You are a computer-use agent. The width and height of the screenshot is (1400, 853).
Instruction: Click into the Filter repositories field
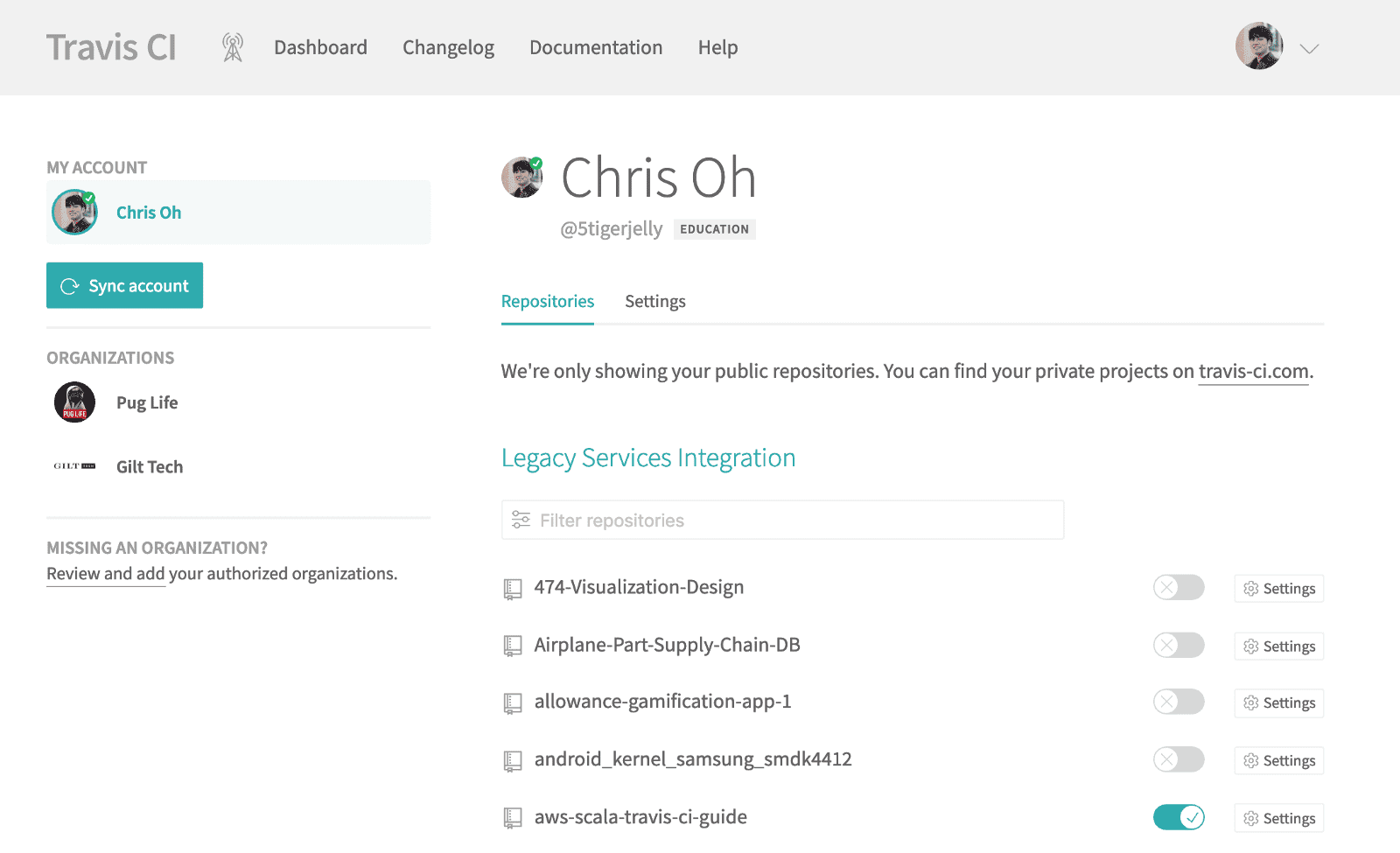pos(782,520)
